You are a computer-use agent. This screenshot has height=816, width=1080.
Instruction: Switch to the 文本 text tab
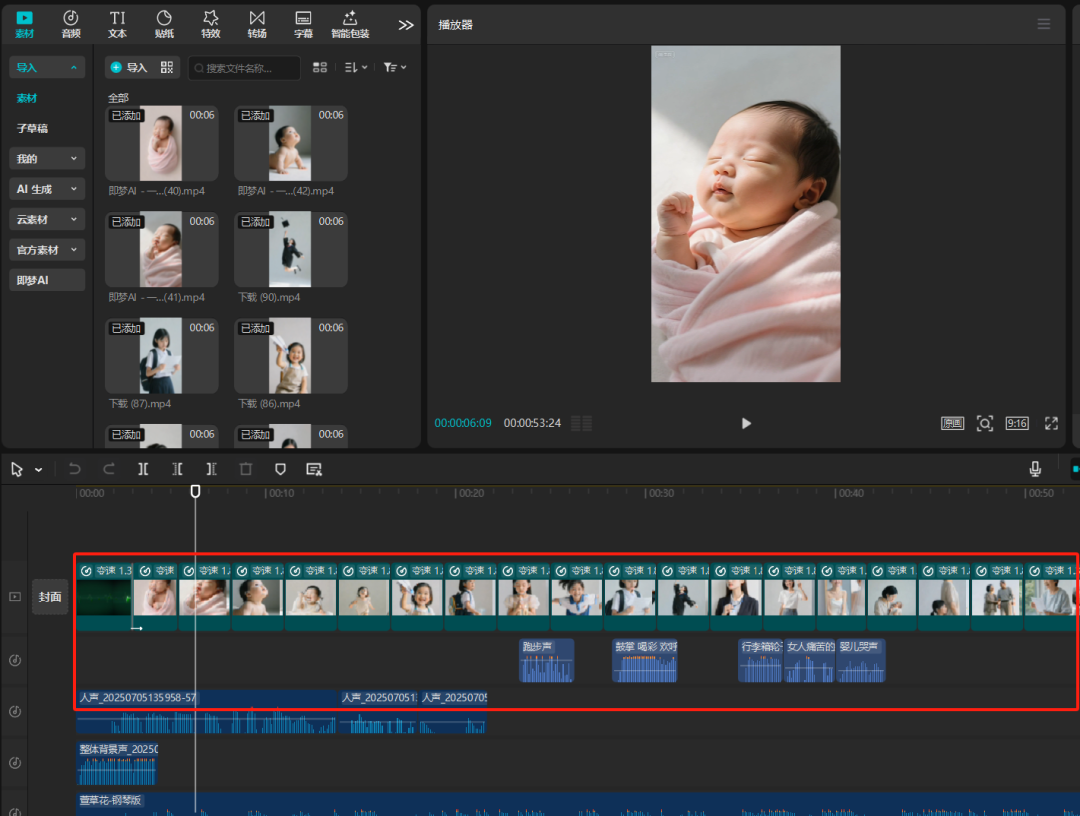click(x=118, y=24)
